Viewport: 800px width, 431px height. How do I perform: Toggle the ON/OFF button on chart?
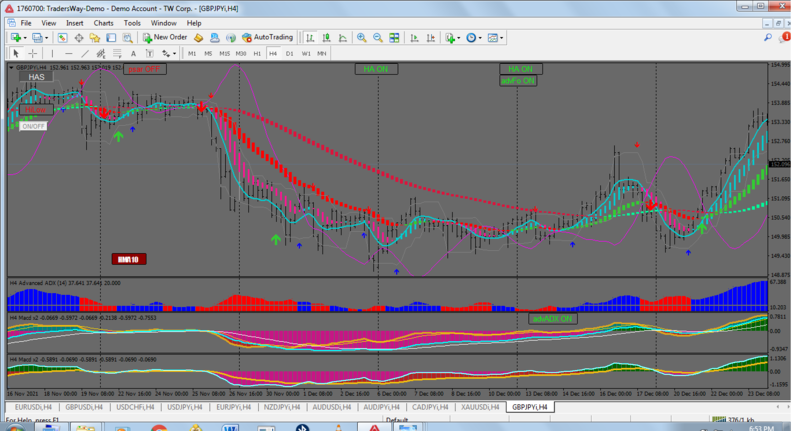(x=33, y=126)
